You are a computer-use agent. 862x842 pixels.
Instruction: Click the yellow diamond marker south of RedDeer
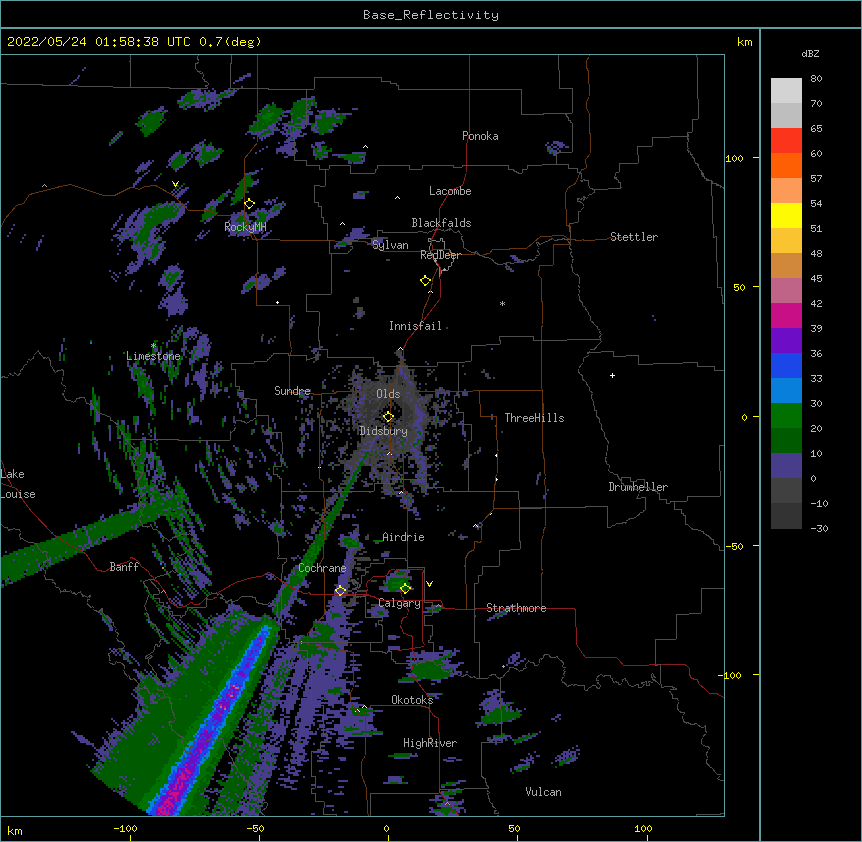[x=425, y=280]
